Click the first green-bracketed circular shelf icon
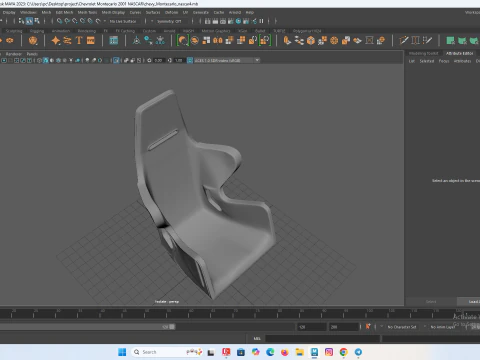The width and height of the screenshot is (480, 360). pos(183,41)
